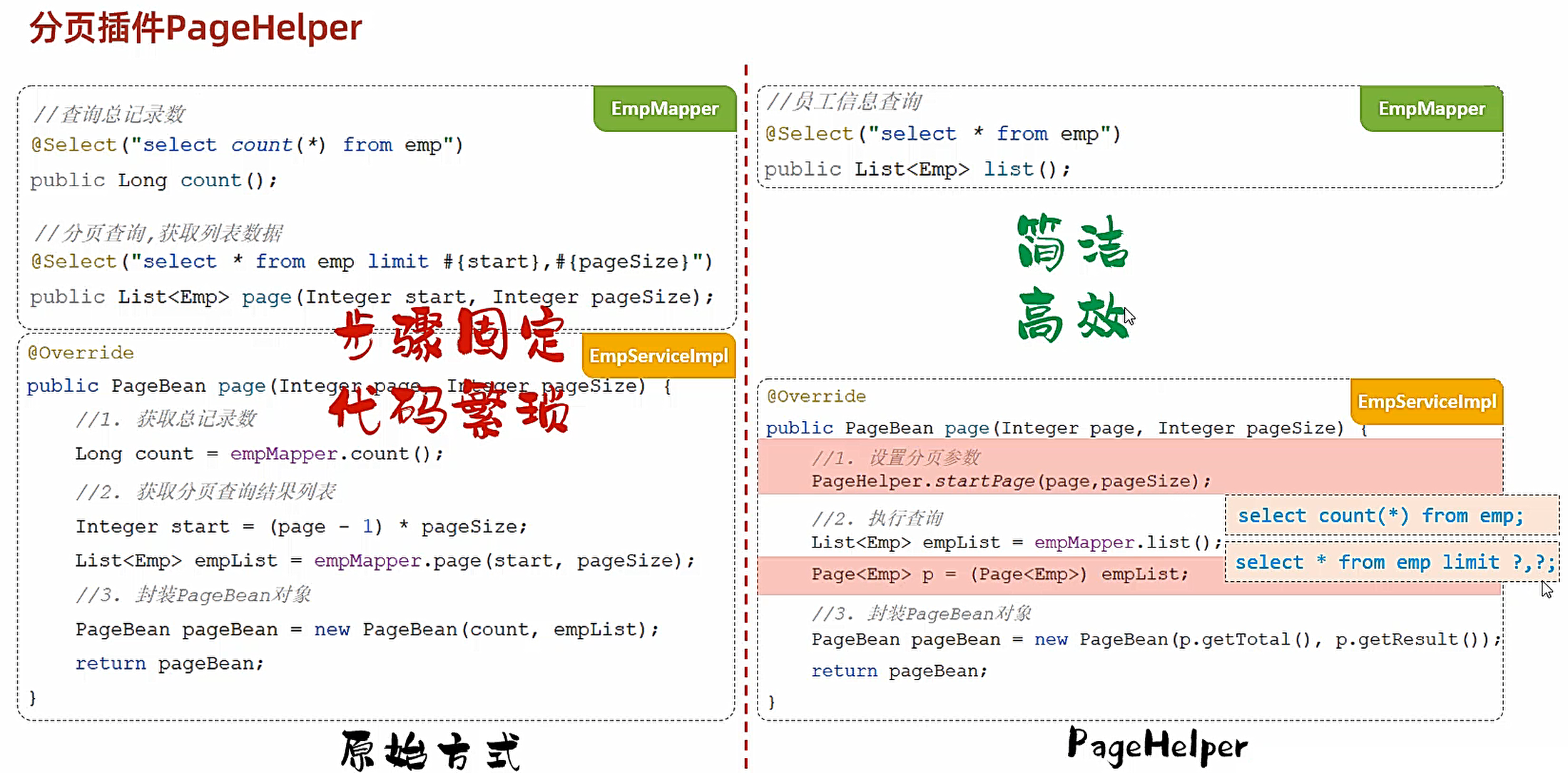Click the comment //查询总记录数
This screenshot has width=1568, height=773.
click(x=109, y=114)
